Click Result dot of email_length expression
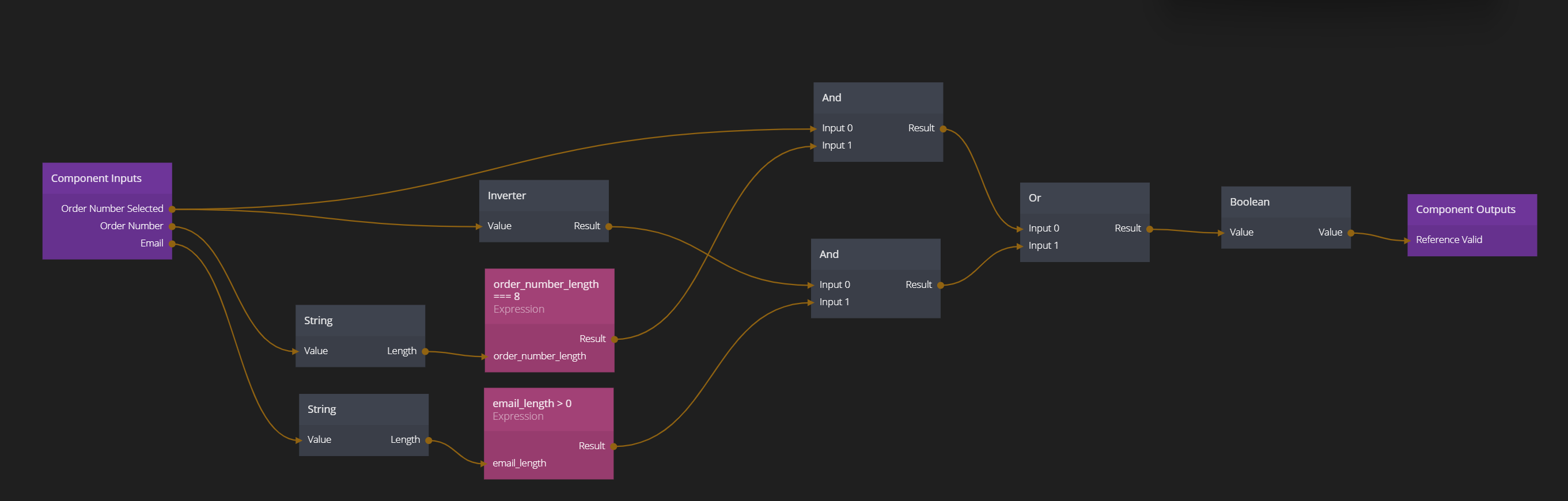This screenshot has width=1568, height=501. (x=613, y=446)
